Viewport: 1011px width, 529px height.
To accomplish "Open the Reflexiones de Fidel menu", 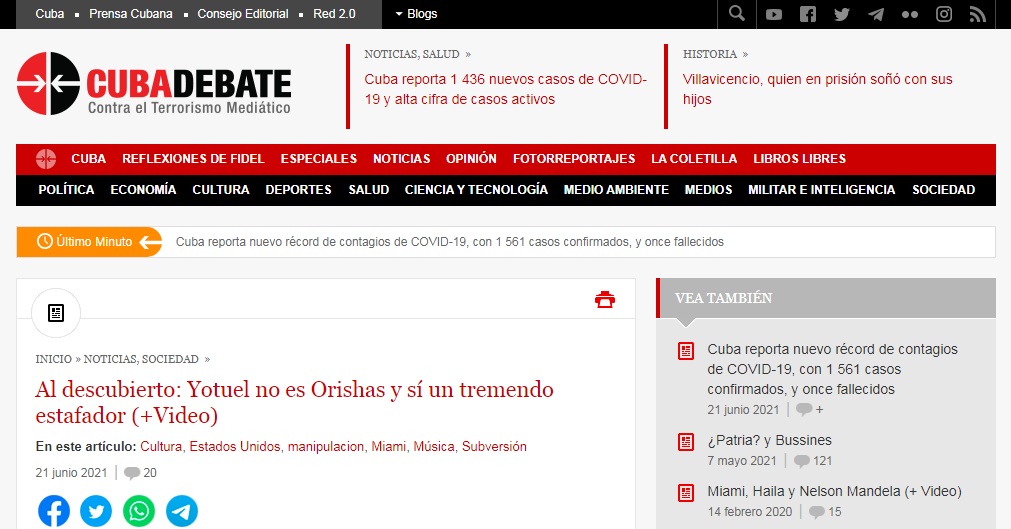I will tap(193, 159).
